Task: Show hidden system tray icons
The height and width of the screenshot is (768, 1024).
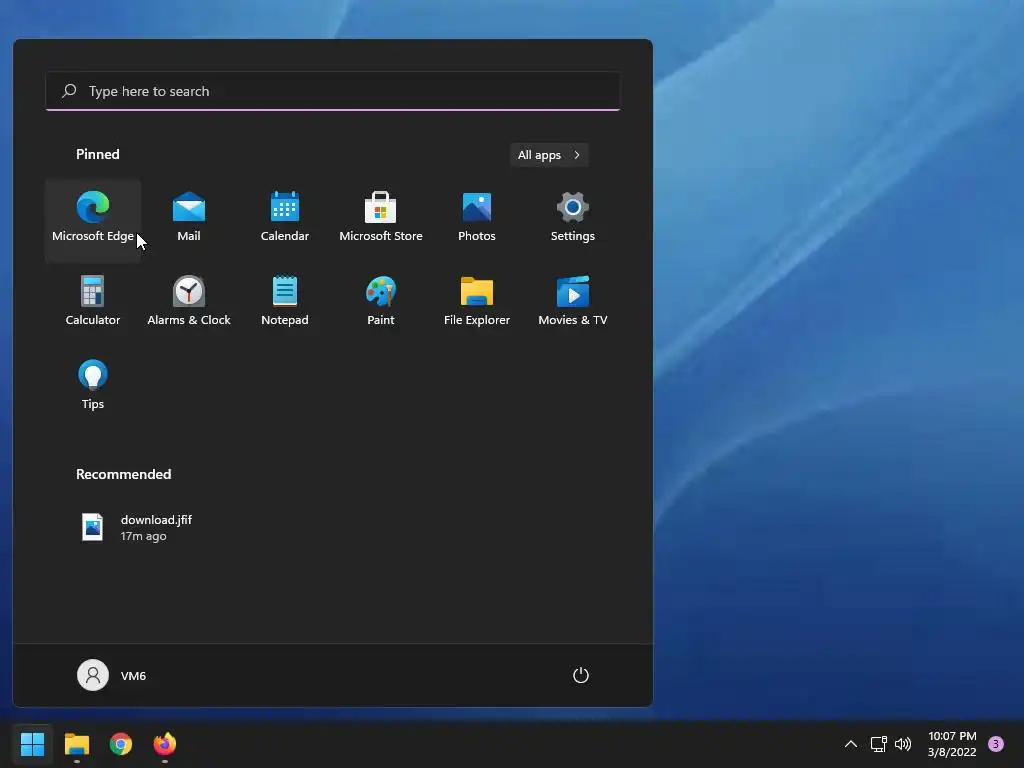Action: [850, 744]
